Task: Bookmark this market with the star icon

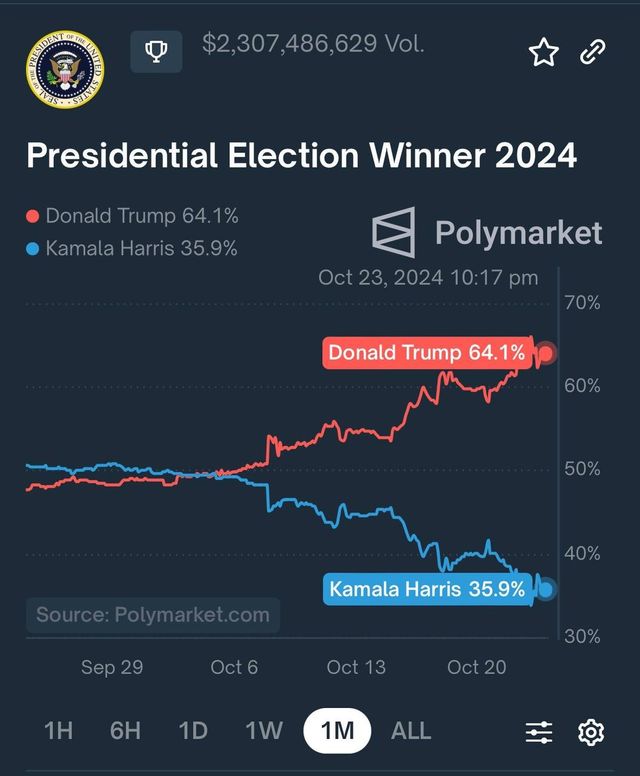Action: coord(543,52)
